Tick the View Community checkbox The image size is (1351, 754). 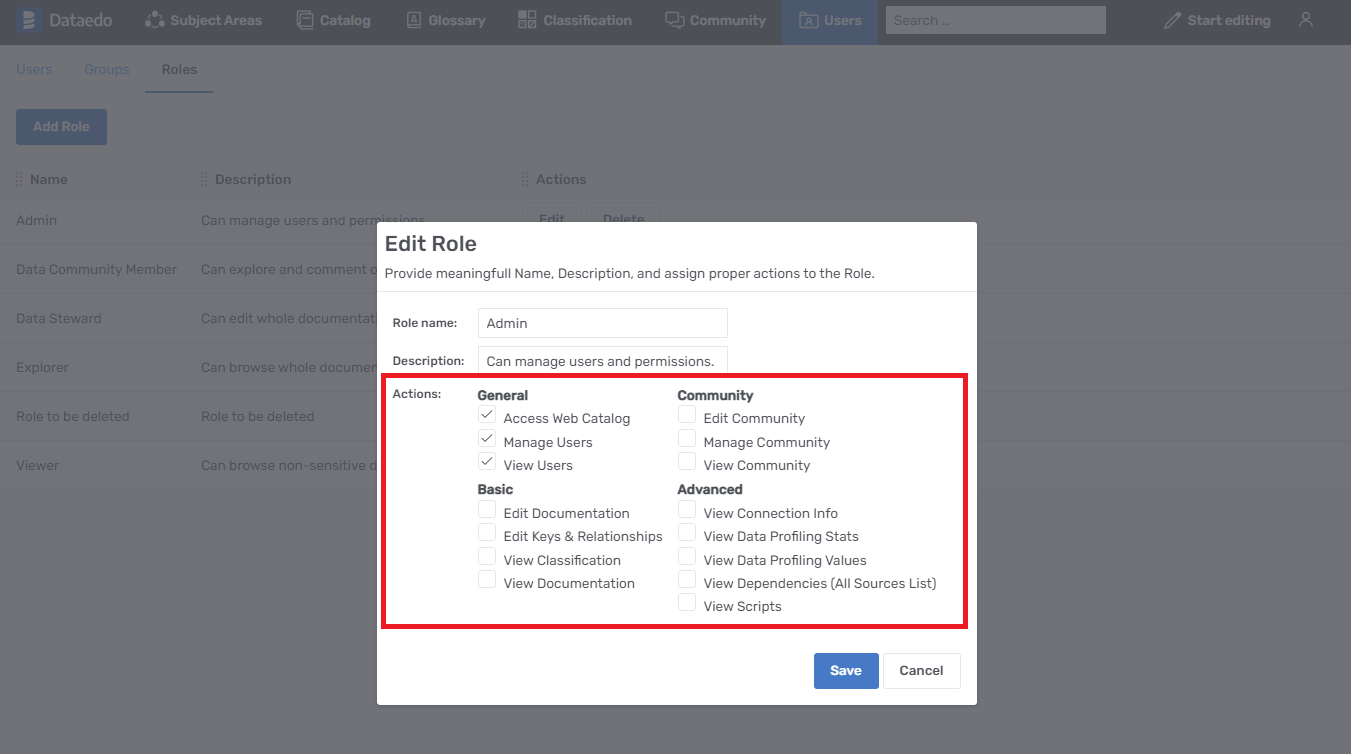pos(687,462)
